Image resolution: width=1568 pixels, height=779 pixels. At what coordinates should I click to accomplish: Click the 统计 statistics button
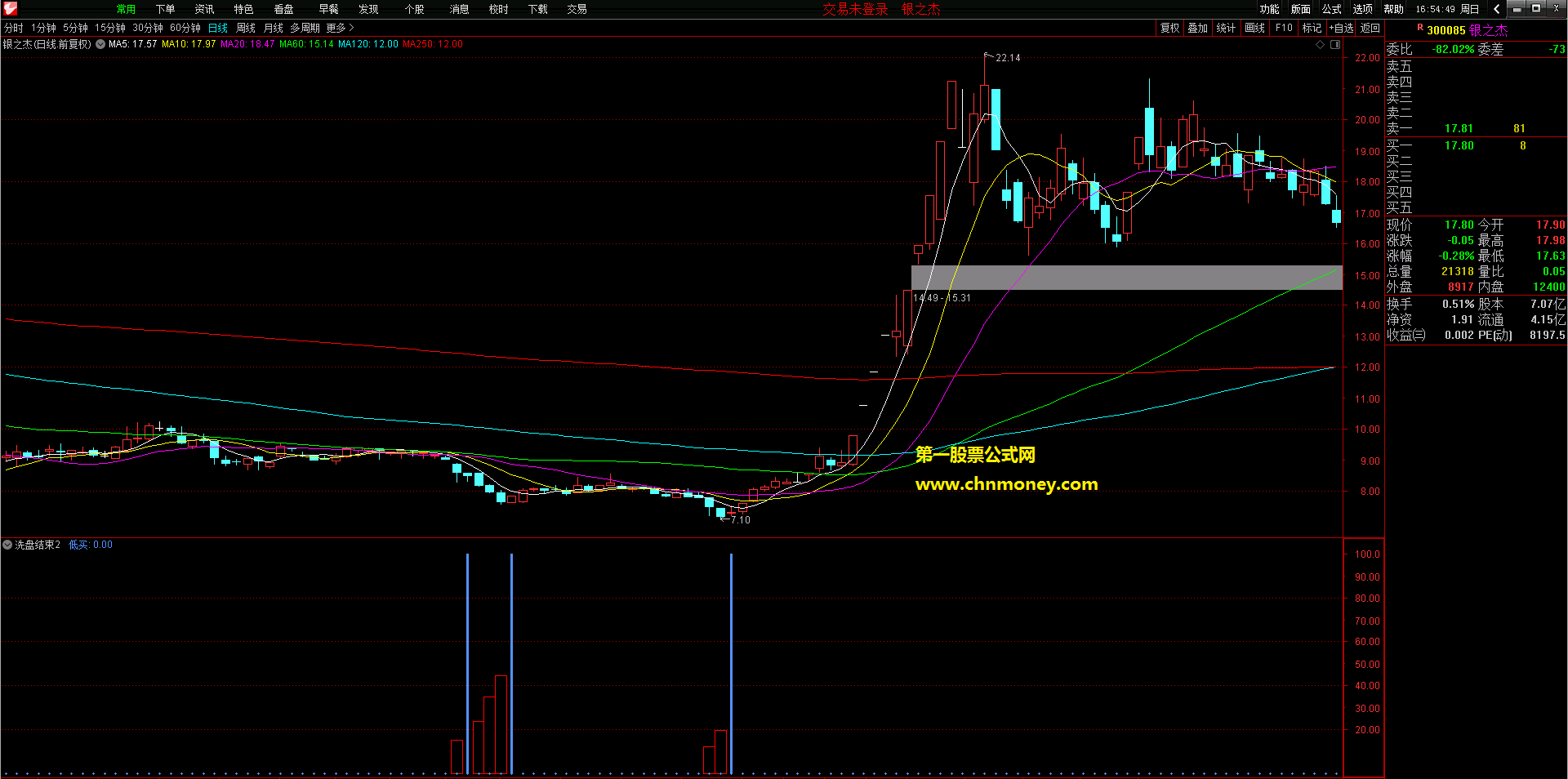[1226, 28]
